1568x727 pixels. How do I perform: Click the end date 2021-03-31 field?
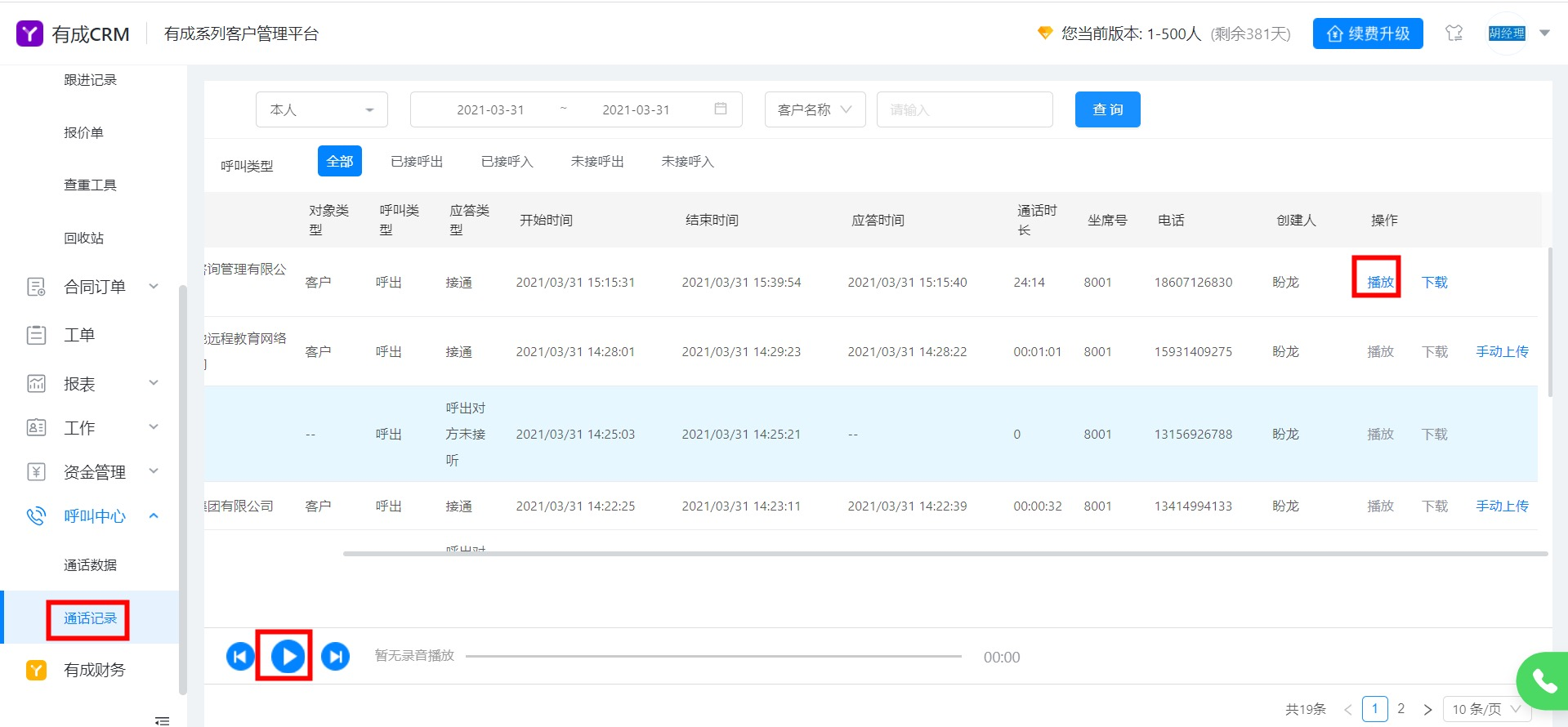636,109
